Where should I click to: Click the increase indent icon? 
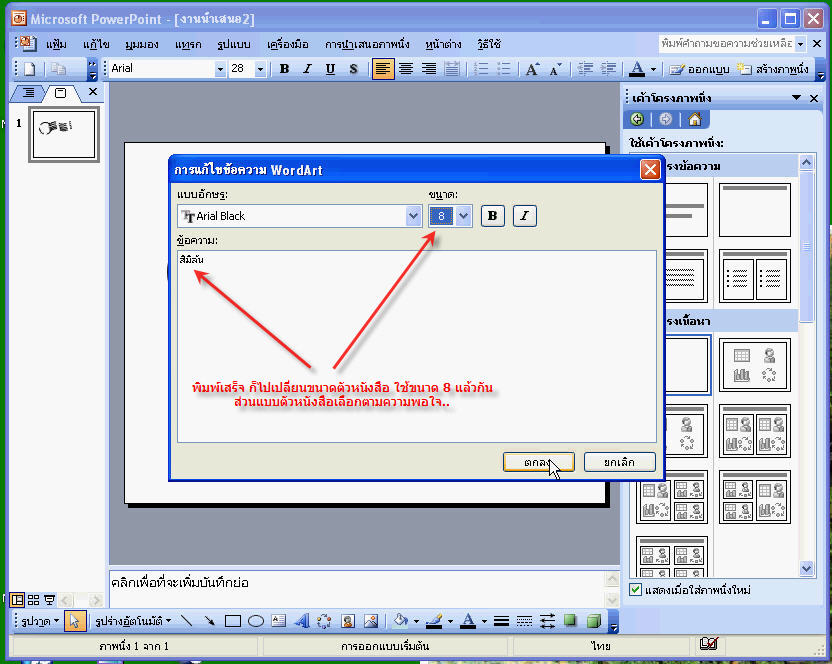tap(608, 69)
